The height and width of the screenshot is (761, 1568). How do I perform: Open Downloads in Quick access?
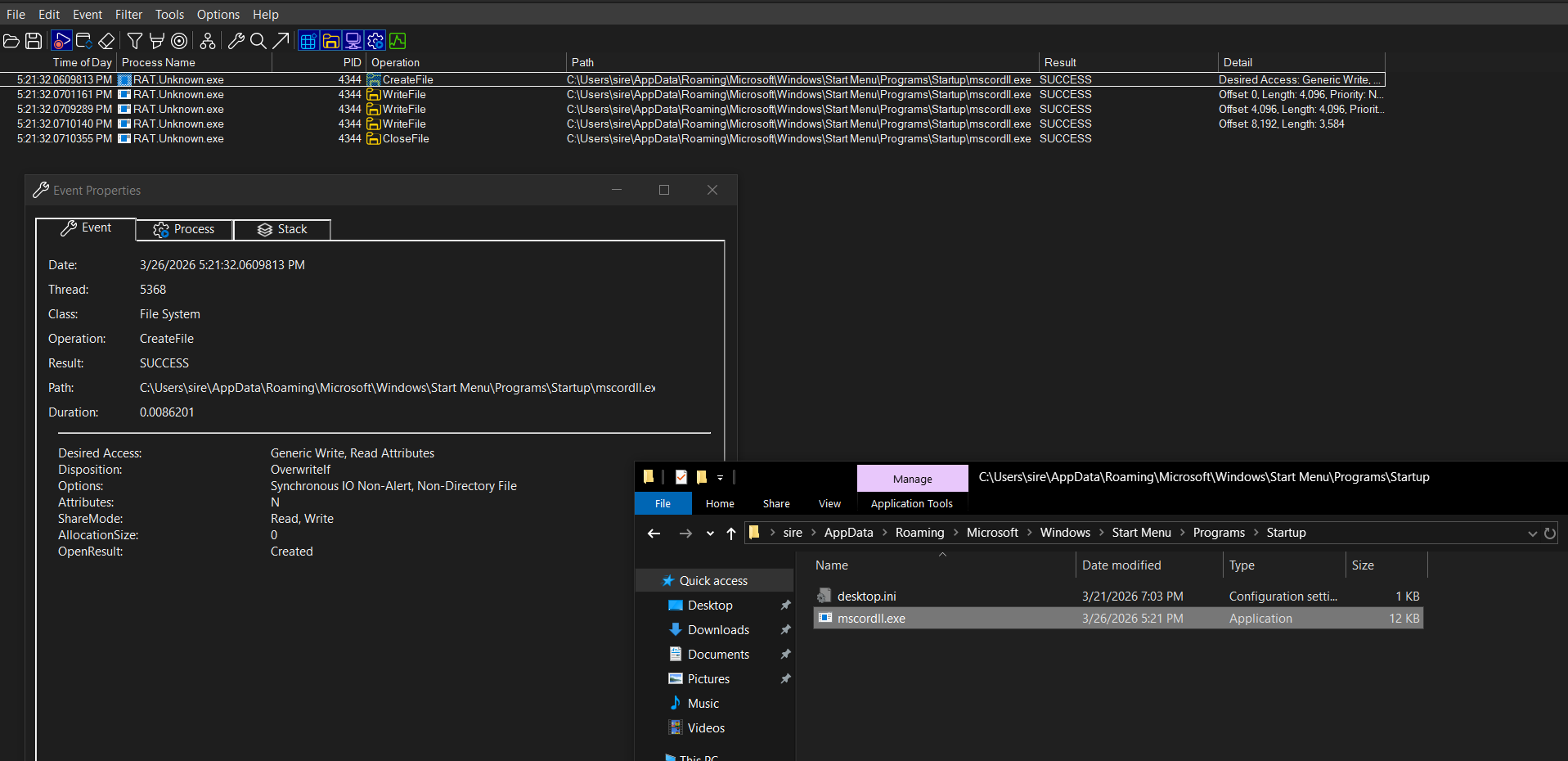coord(718,630)
